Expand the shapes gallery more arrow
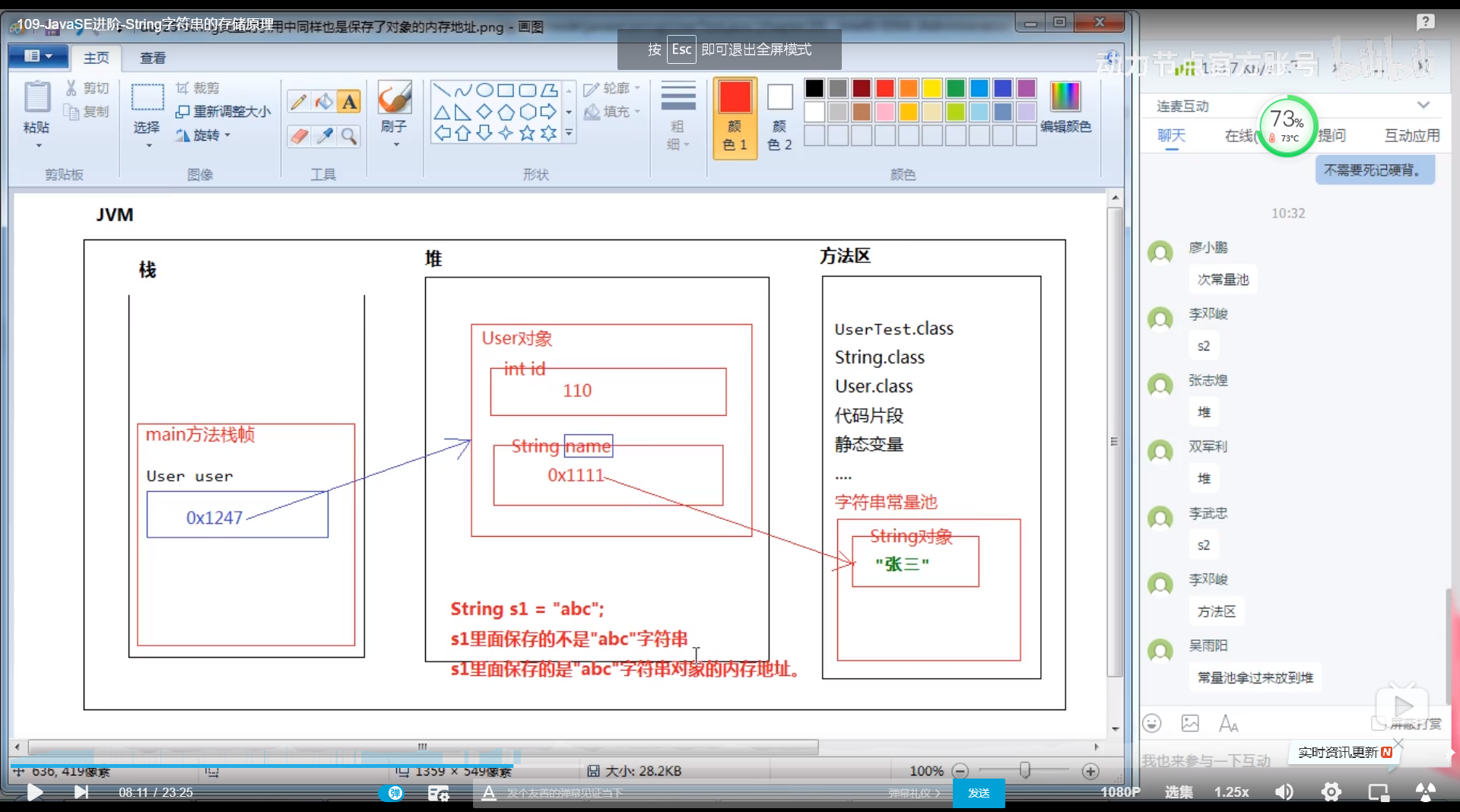1460x812 pixels. click(x=569, y=134)
